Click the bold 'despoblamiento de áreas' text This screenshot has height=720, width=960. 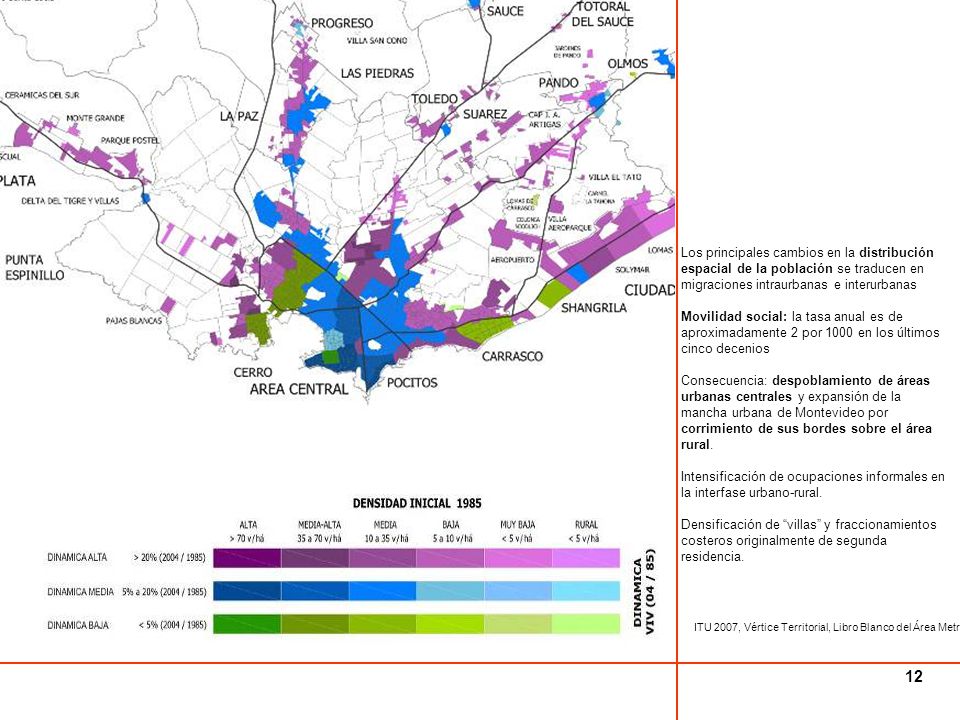(851, 380)
